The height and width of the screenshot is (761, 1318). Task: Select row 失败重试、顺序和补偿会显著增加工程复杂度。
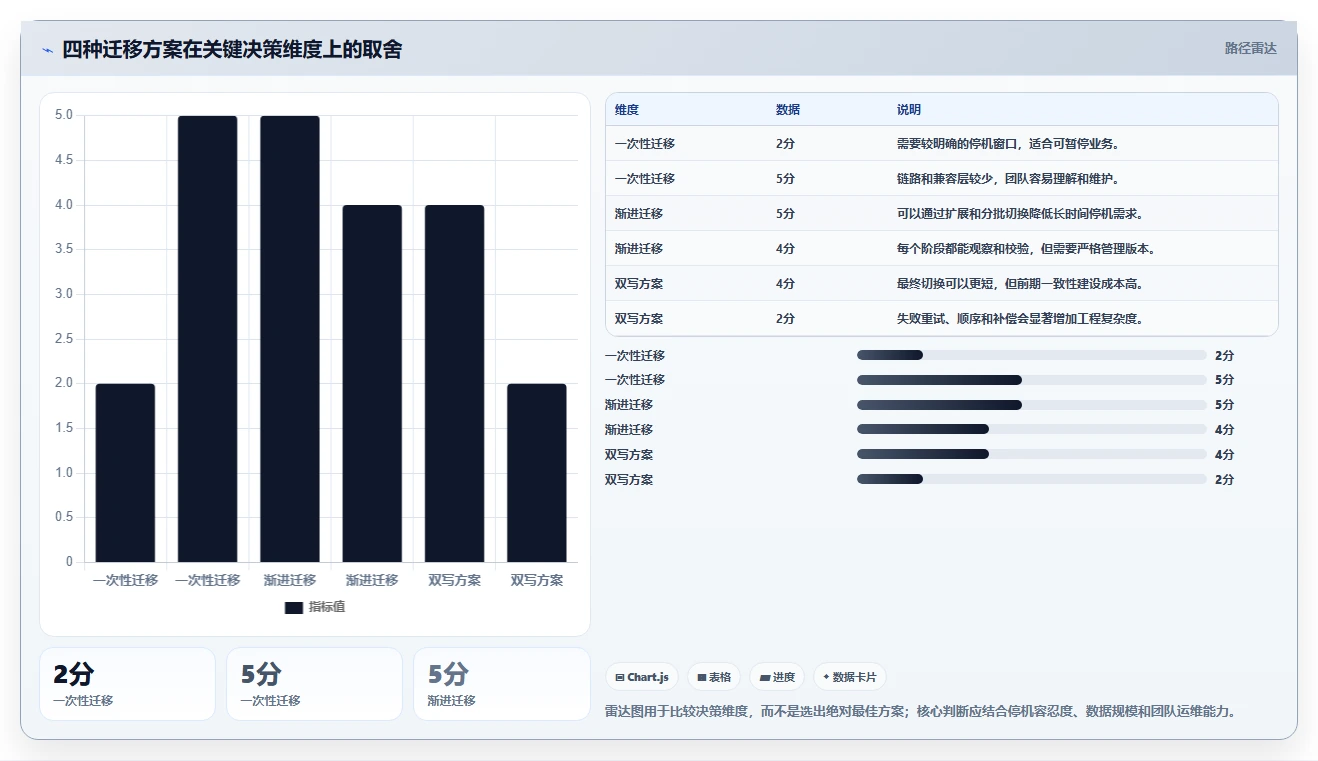942,318
